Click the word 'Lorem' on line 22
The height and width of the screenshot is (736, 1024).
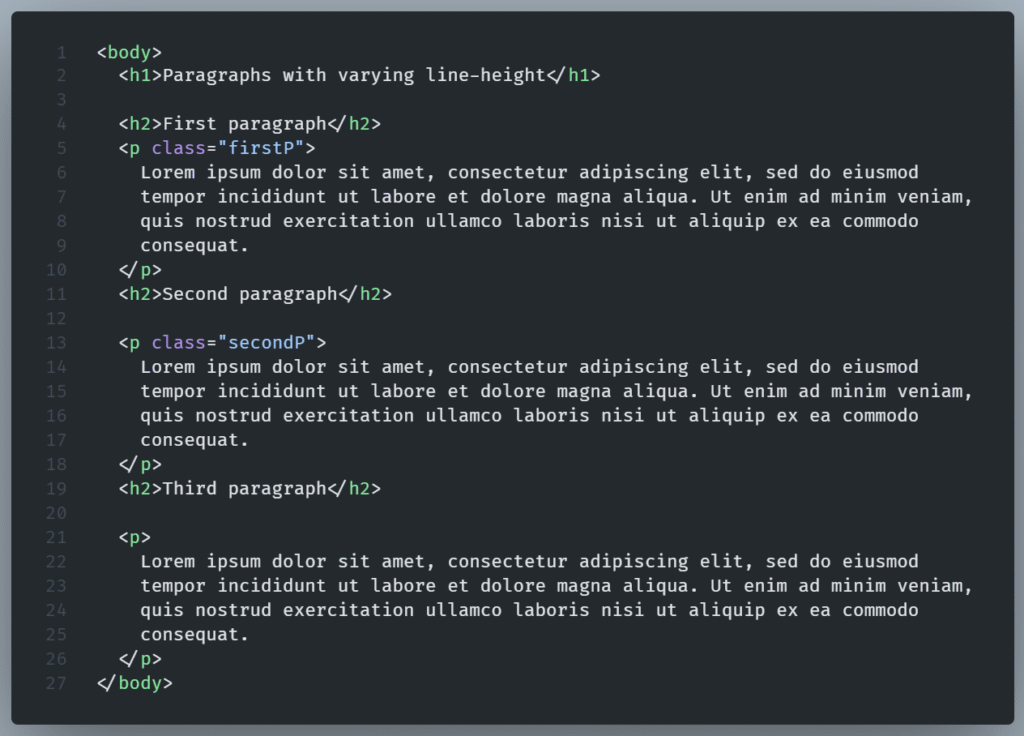click(x=167, y=562)
